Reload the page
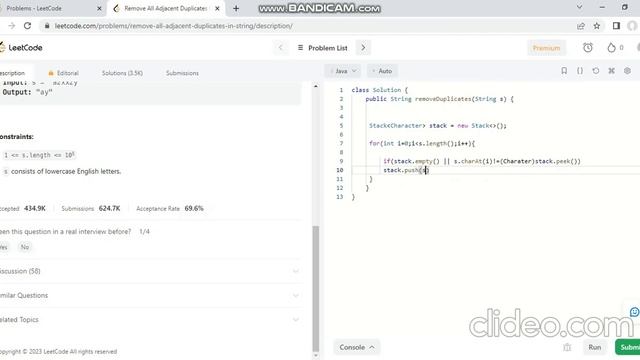The image size is (640, 360). (27, 26)
